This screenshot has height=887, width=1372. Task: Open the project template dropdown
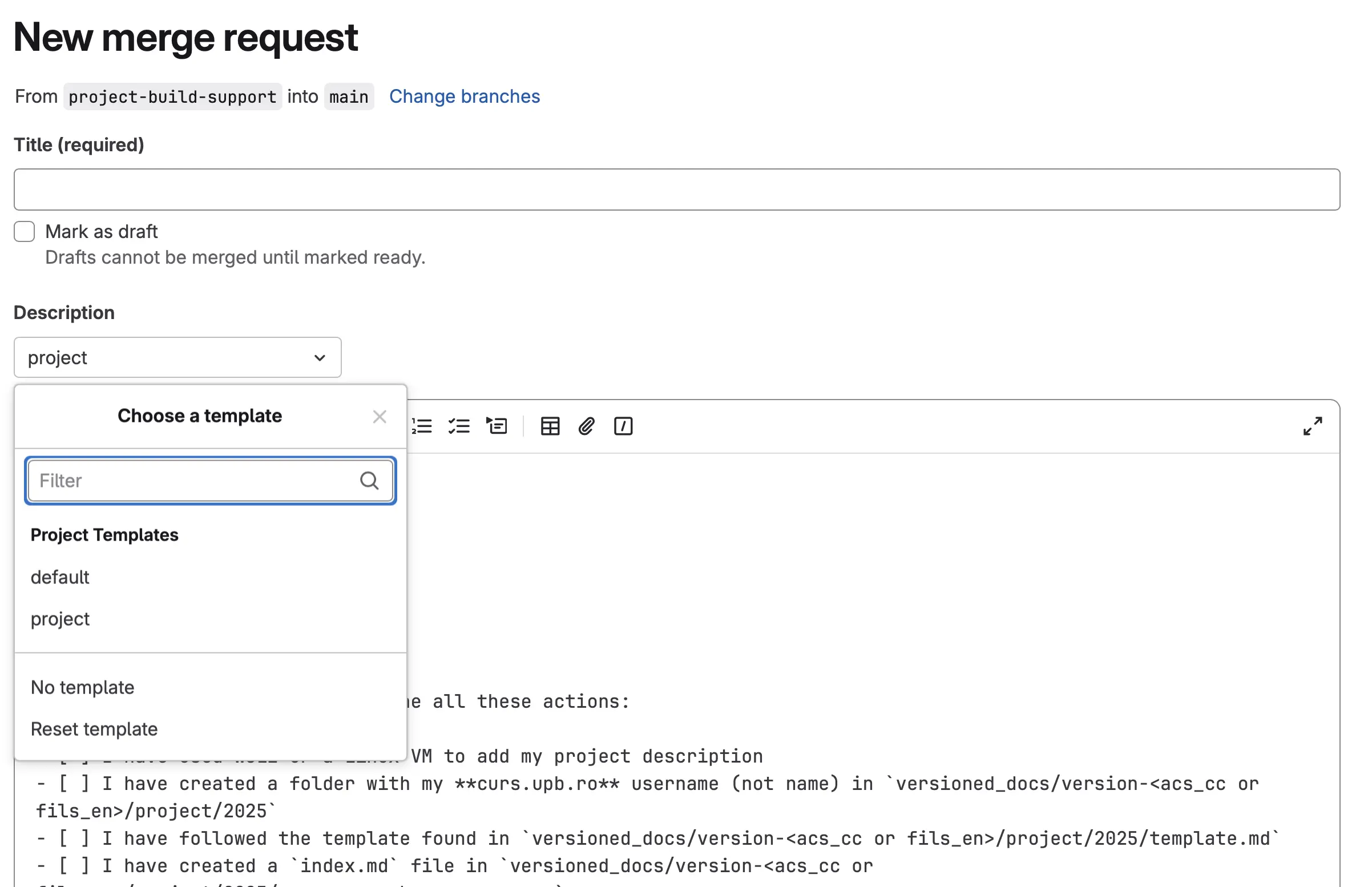click(x=177, y=358)
